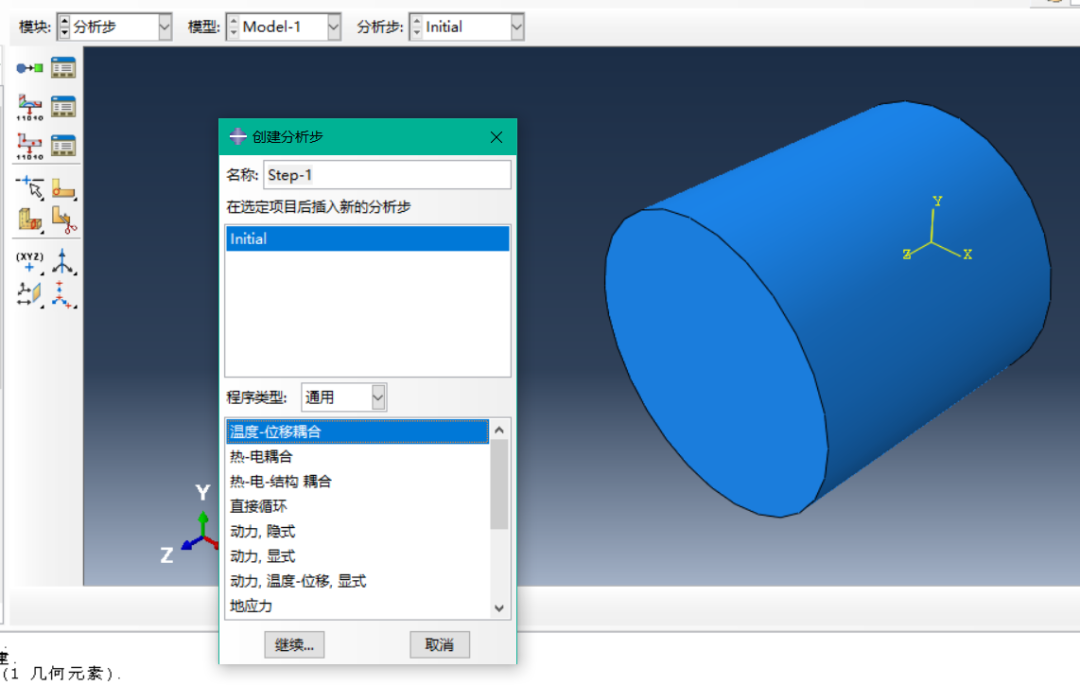Choose 热-电耦合 from the procedure list

(261, 456)
